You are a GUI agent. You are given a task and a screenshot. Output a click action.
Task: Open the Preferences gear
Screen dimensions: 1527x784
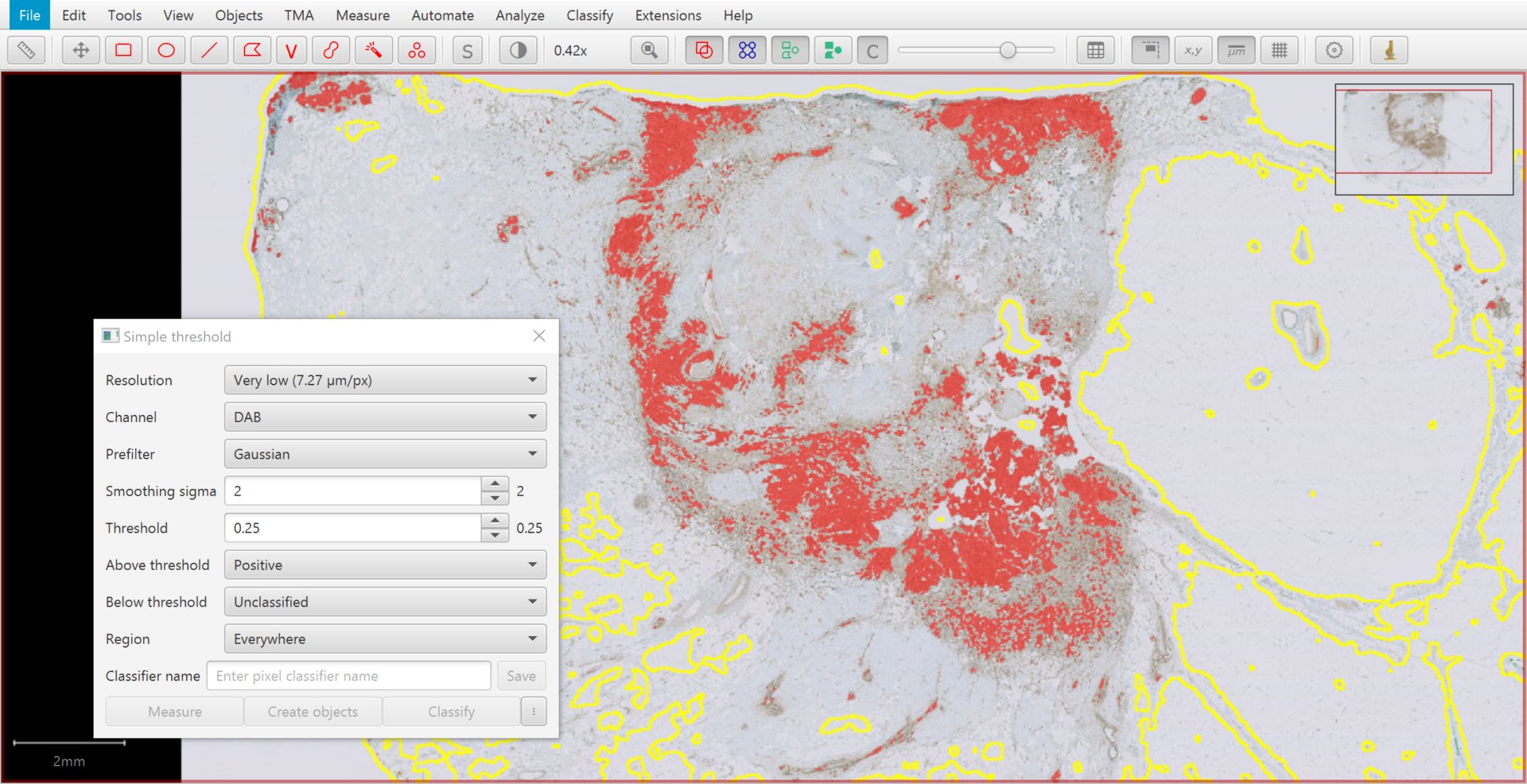point(1334,50)
